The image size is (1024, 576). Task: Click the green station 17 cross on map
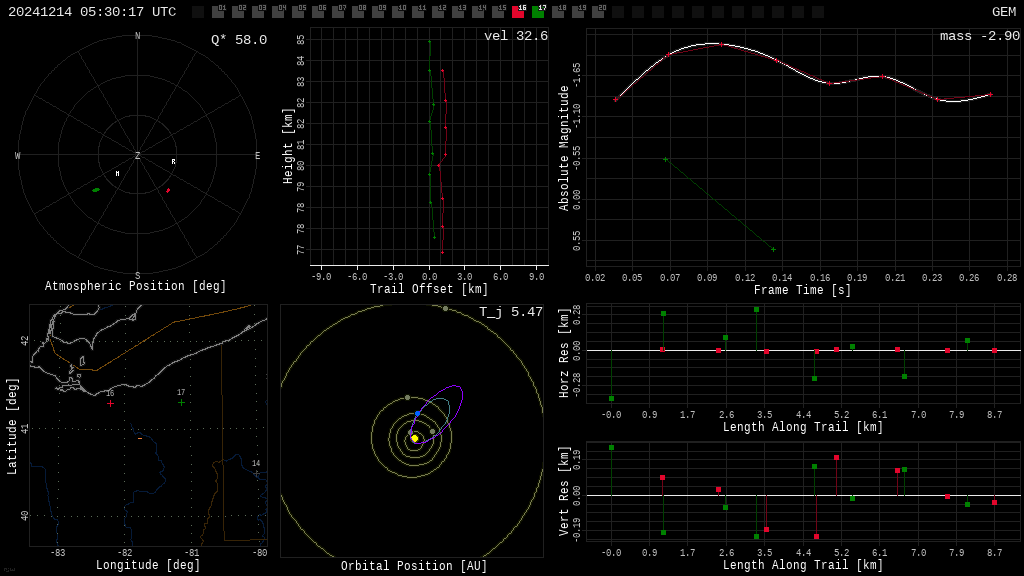pos(181,402)
